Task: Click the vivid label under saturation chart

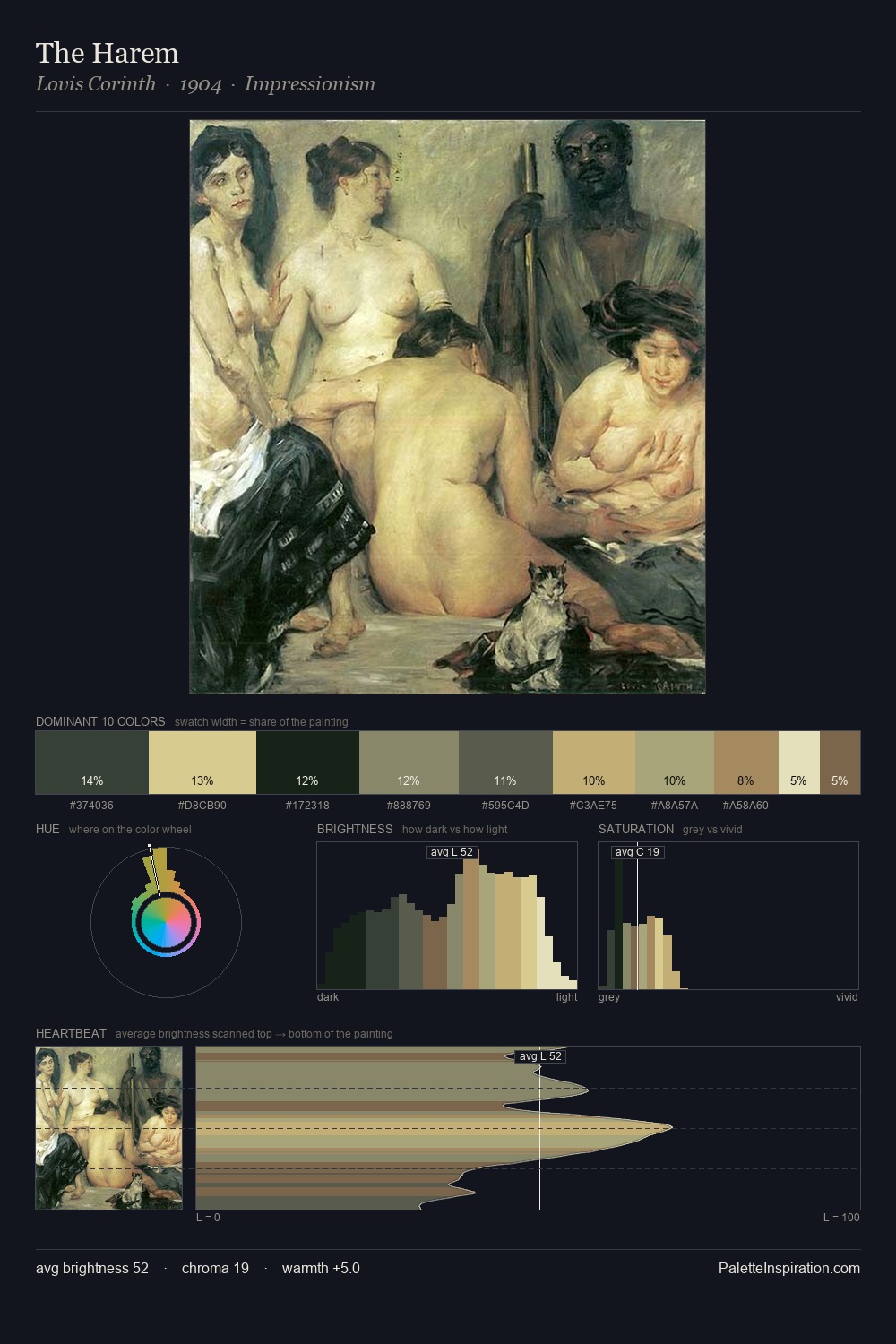Action: pos(847,996)
